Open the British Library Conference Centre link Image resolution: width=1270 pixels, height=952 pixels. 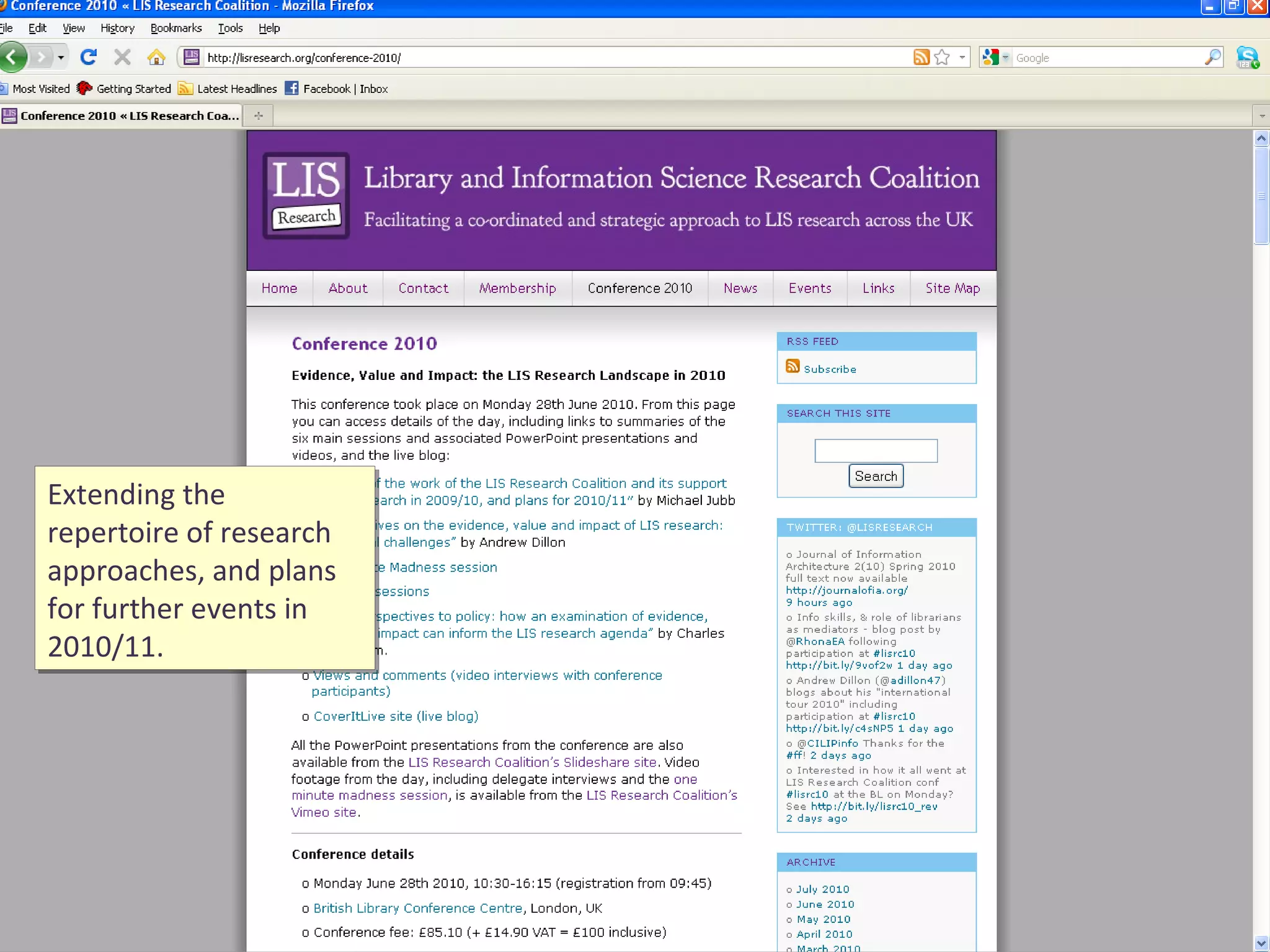[x=418, y=909]
